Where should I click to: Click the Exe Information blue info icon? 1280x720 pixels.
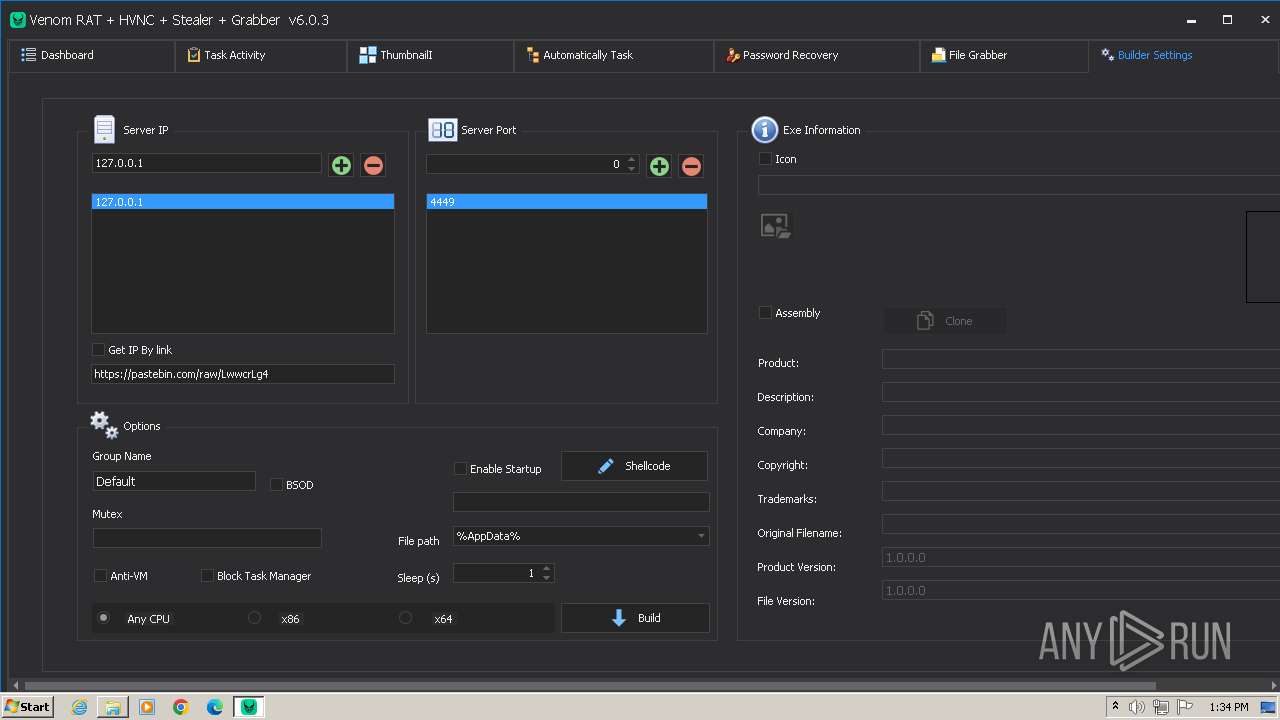[764, 129]
